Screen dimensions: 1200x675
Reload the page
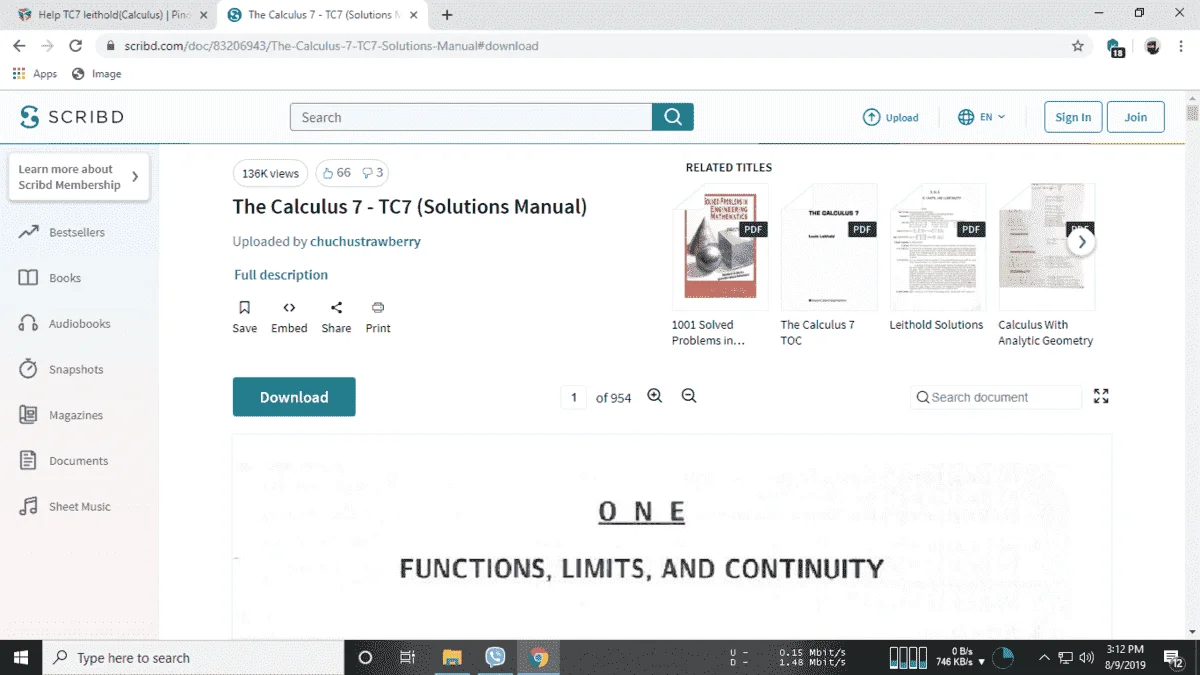pos(75,46)
